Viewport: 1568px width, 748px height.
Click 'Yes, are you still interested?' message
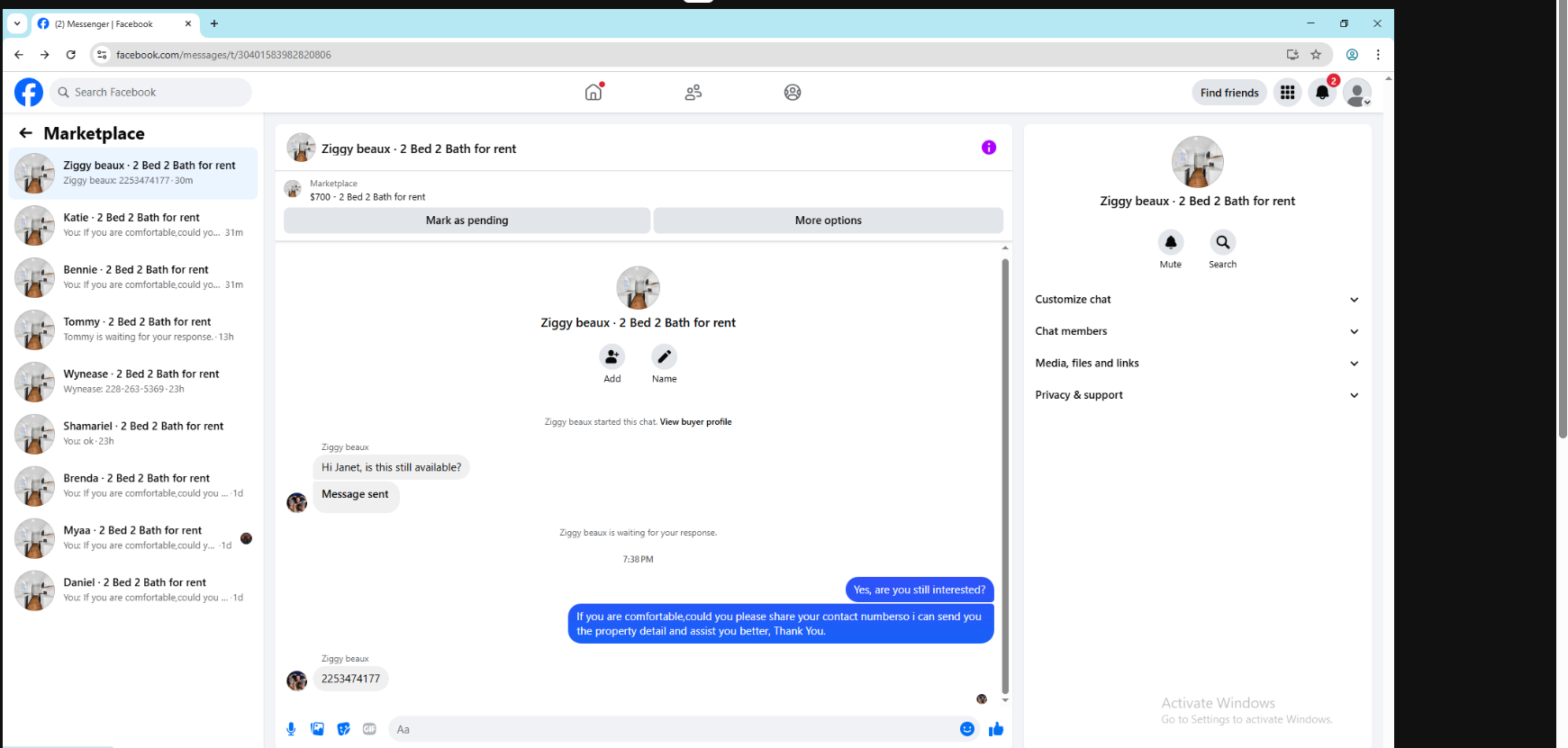point(920,590)
